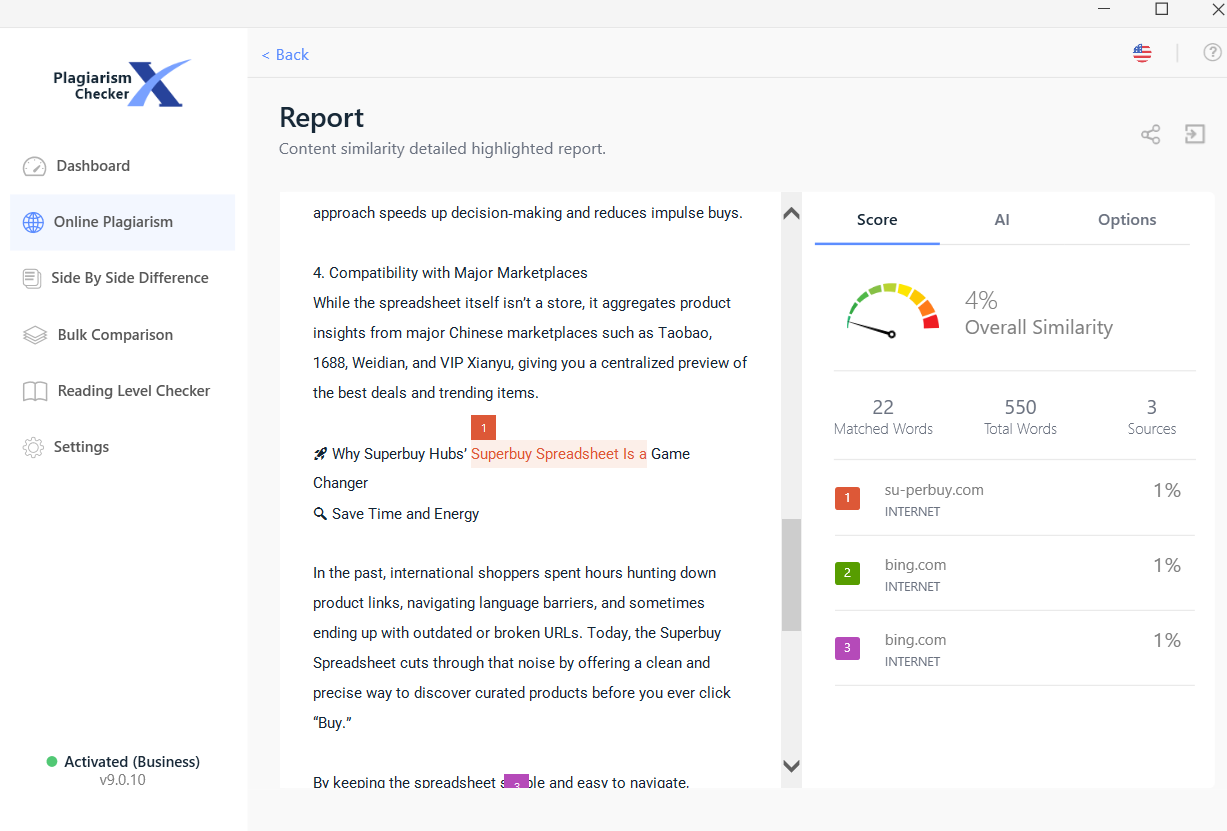Click the report vertical scrollbar thumb
The width and height of the screenshot is (1227, 831).
click(791, 575)
